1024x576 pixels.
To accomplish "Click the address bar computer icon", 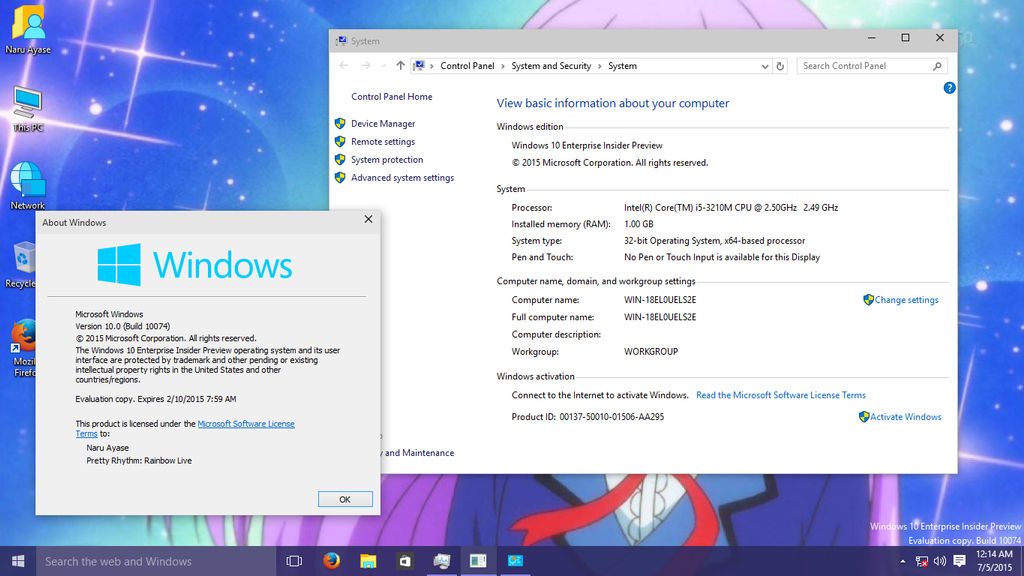I will tap(419, 66).
